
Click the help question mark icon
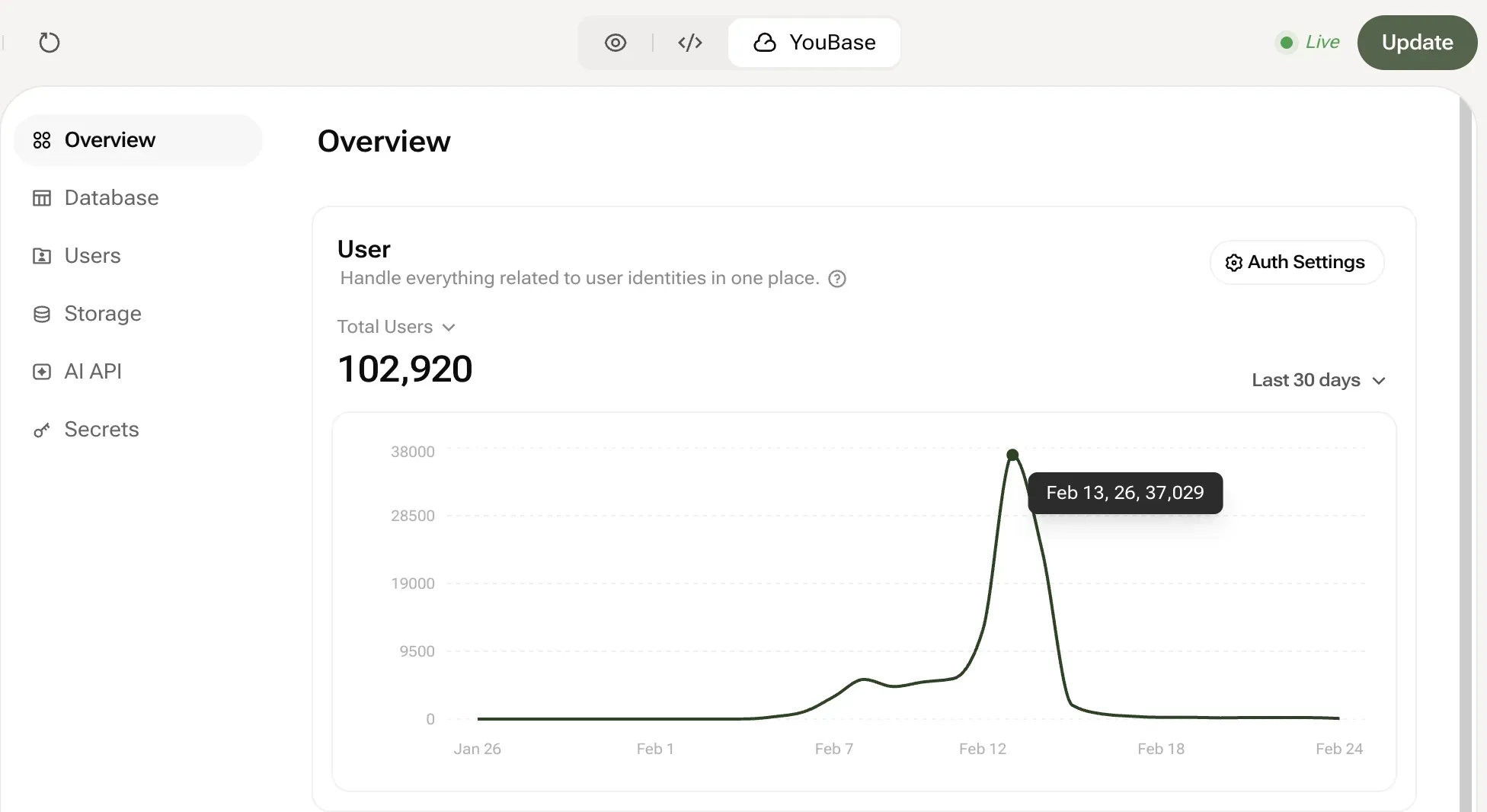(x=837, y=279)
